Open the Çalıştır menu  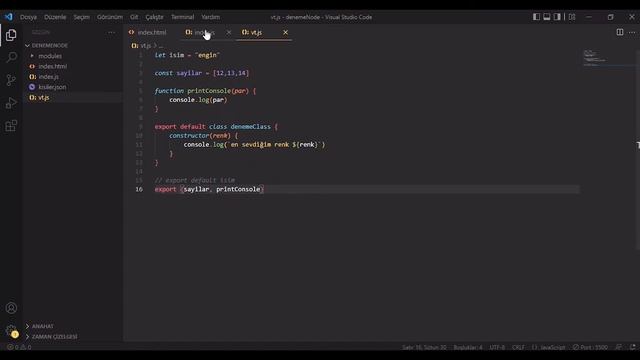pos(154,17)
